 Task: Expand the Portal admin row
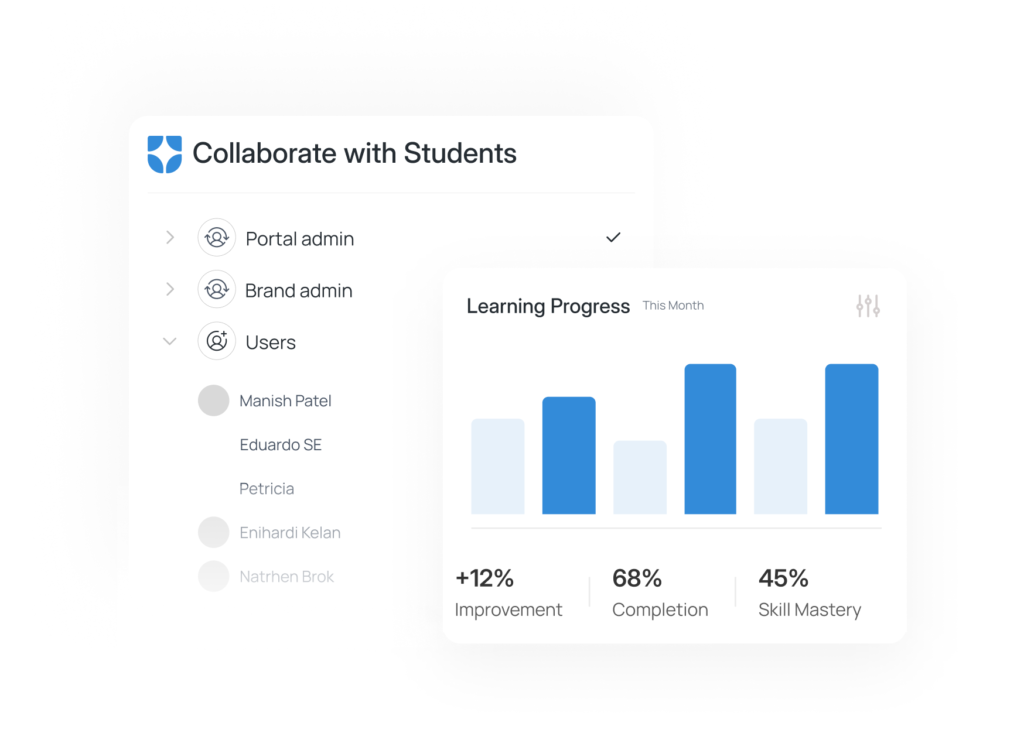click(170, 238)
